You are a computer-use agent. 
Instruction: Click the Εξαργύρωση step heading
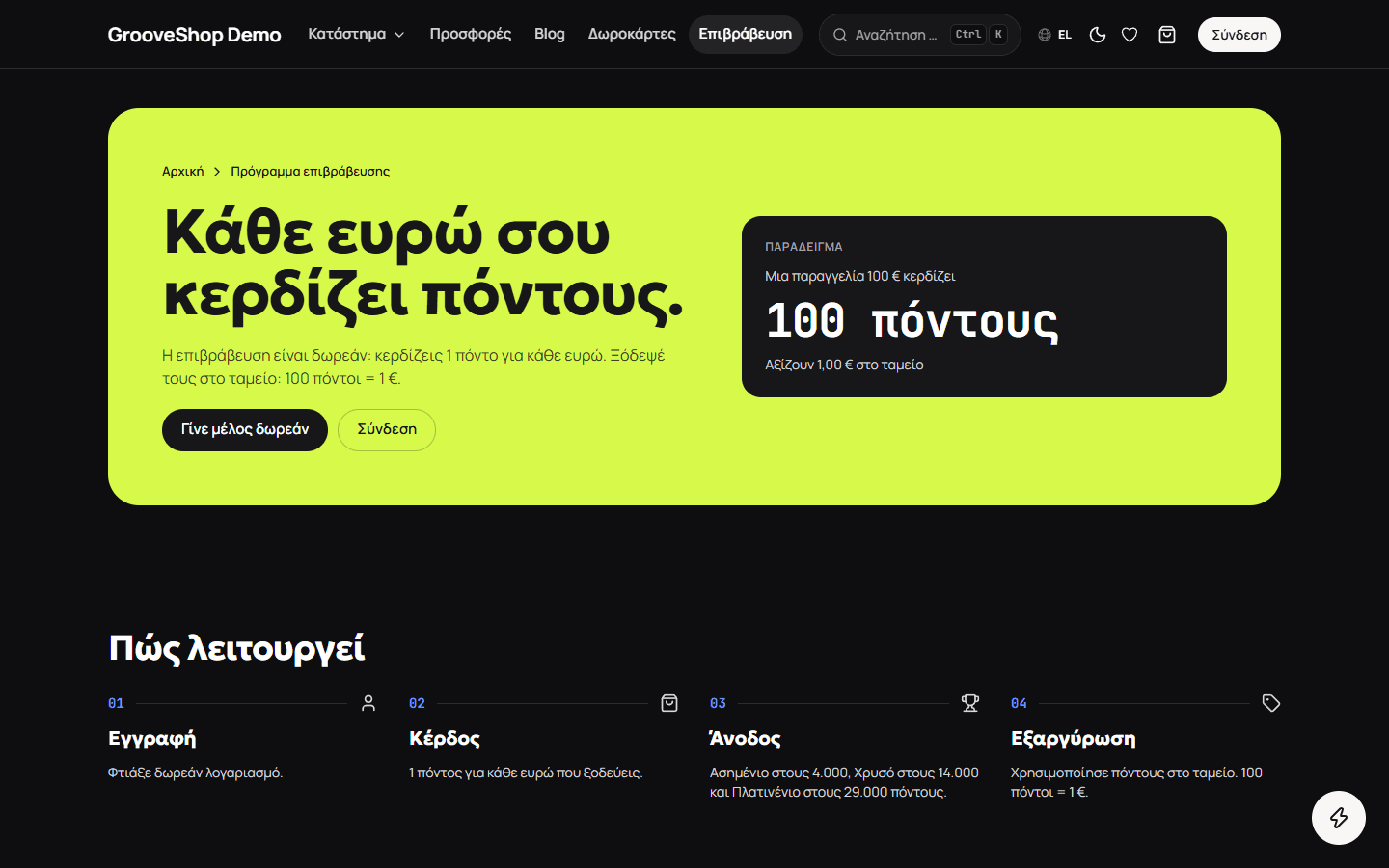[x=1074, y=739]
